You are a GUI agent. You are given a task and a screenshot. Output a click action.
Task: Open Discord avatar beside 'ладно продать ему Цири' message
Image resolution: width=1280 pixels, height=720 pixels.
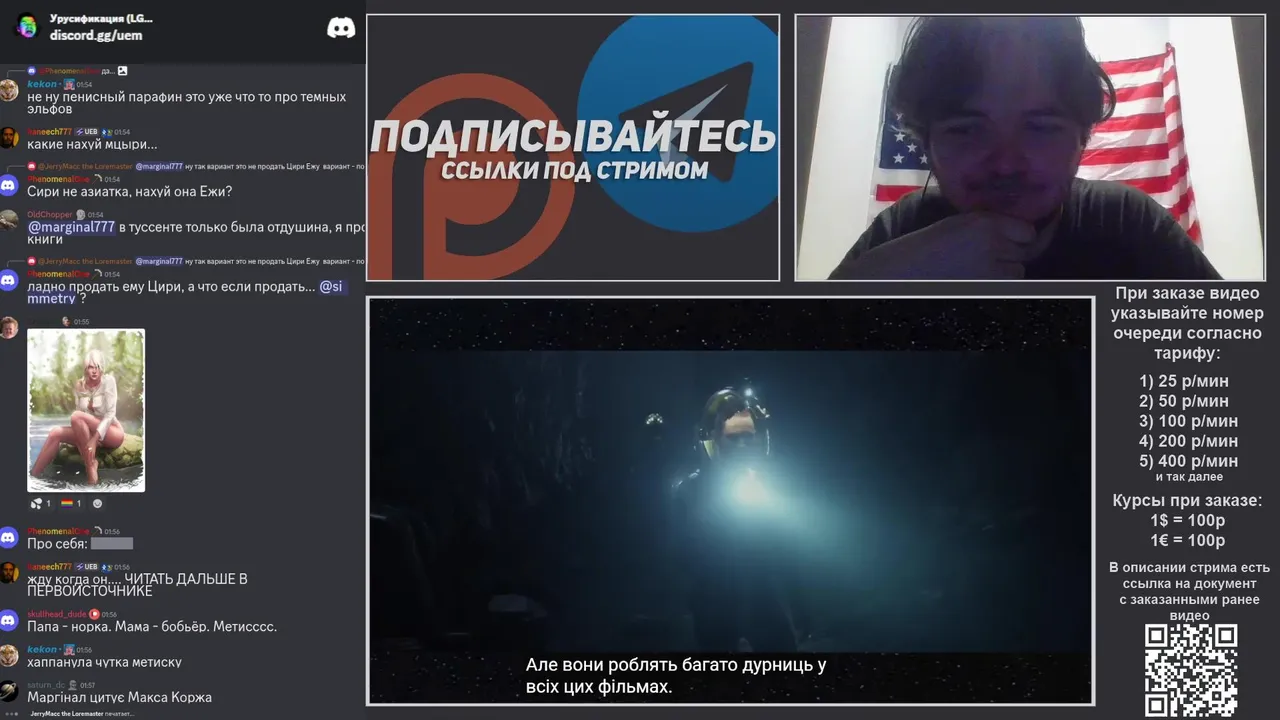tap(9, 280)
